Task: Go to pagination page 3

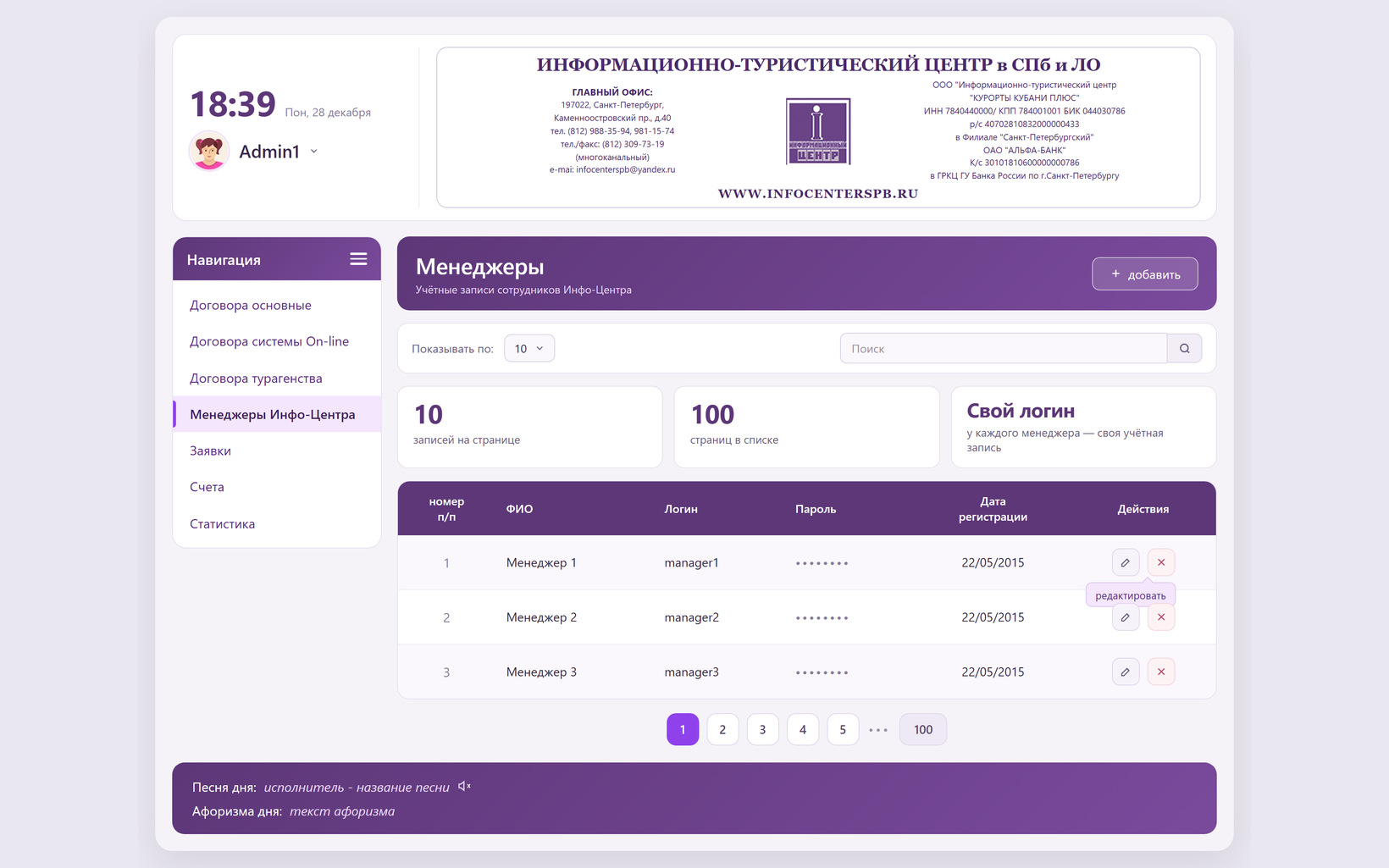Action: click(x=762, y=729)
